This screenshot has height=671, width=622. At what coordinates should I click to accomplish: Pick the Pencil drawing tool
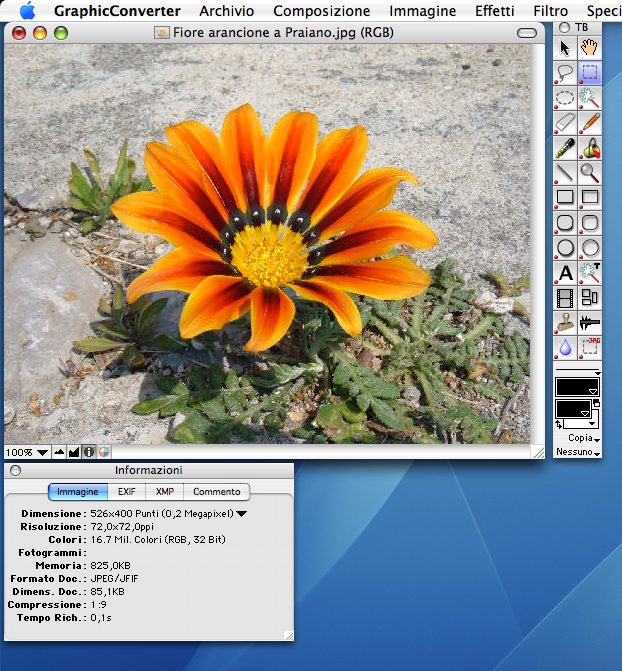590,123
